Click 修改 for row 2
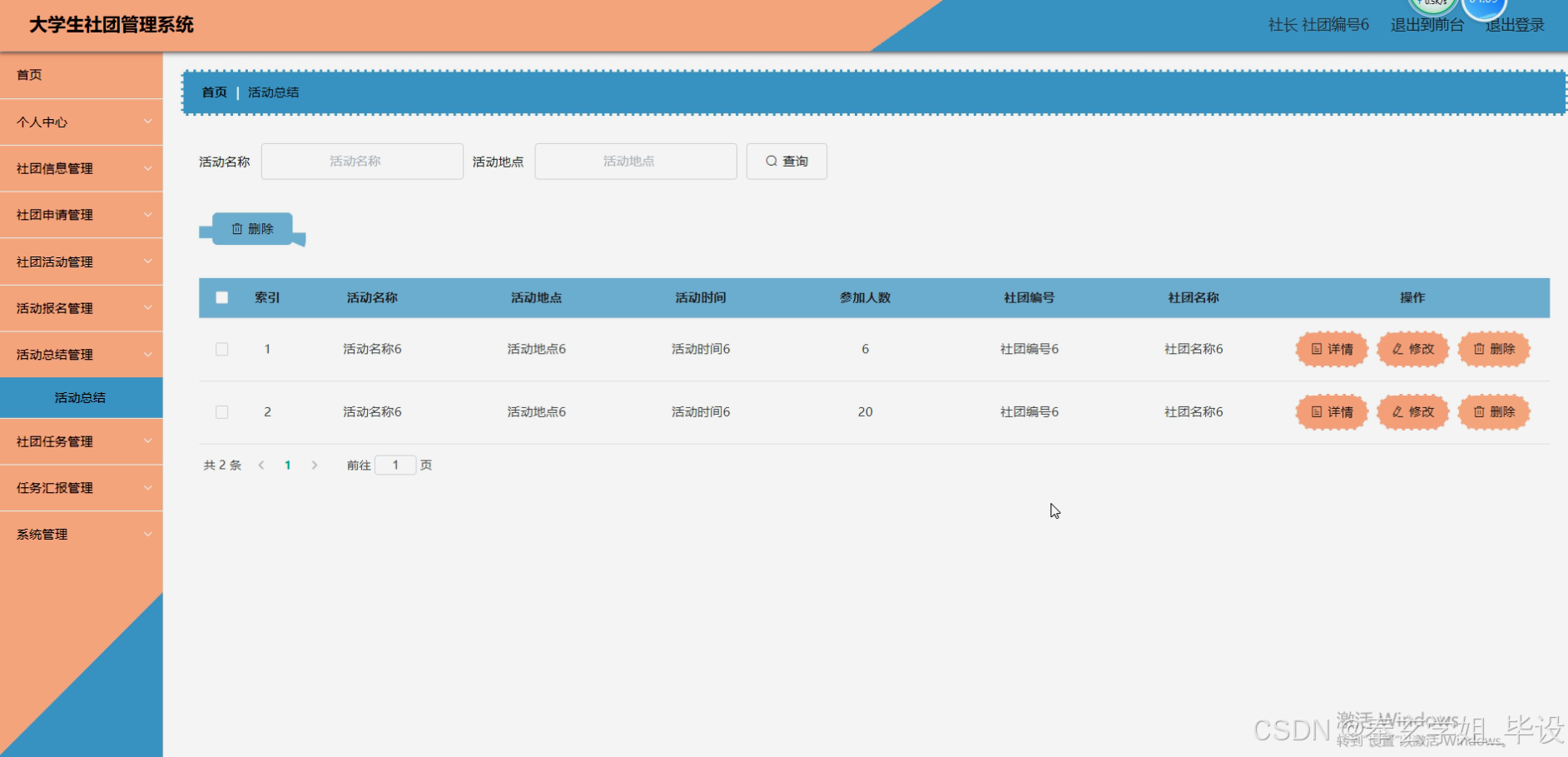The height and width of the screenshot is (757, 1568). tap(1413, 412)
